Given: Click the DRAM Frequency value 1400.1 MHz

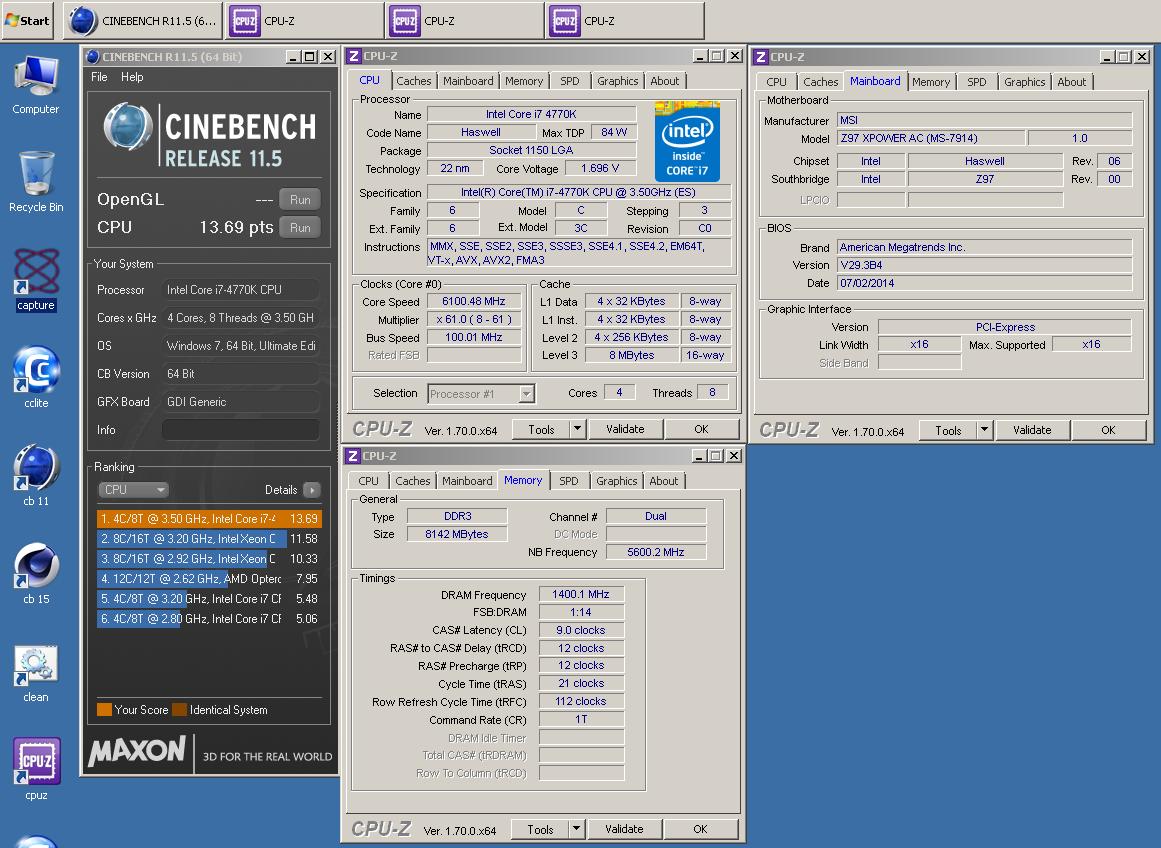Looking at the screenshot, I should click(581, 594).
